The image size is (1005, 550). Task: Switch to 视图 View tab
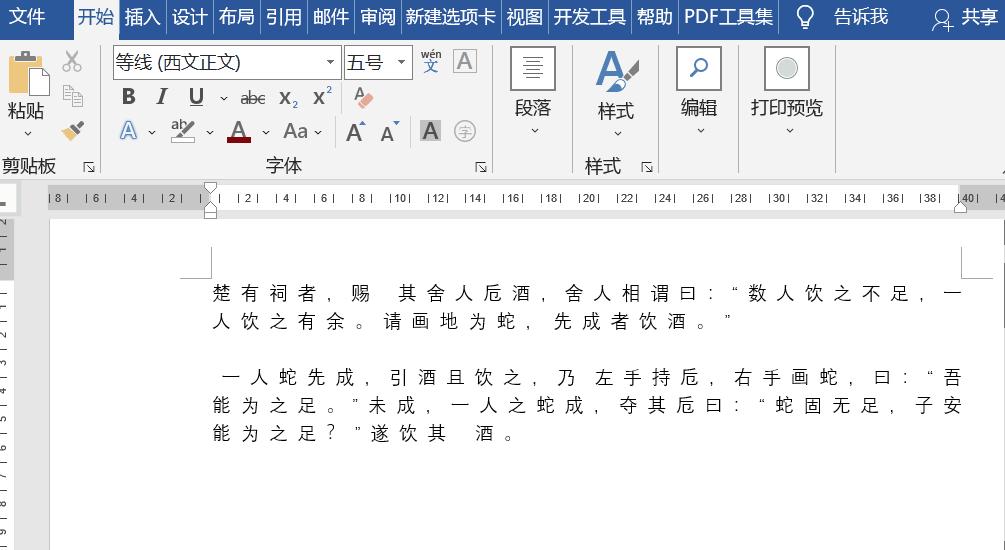pos(525,17)
